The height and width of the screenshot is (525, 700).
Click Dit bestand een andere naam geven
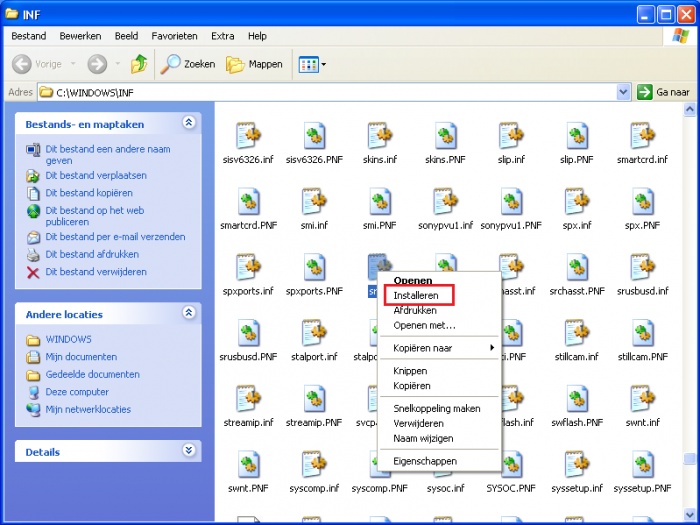(108, 154)
